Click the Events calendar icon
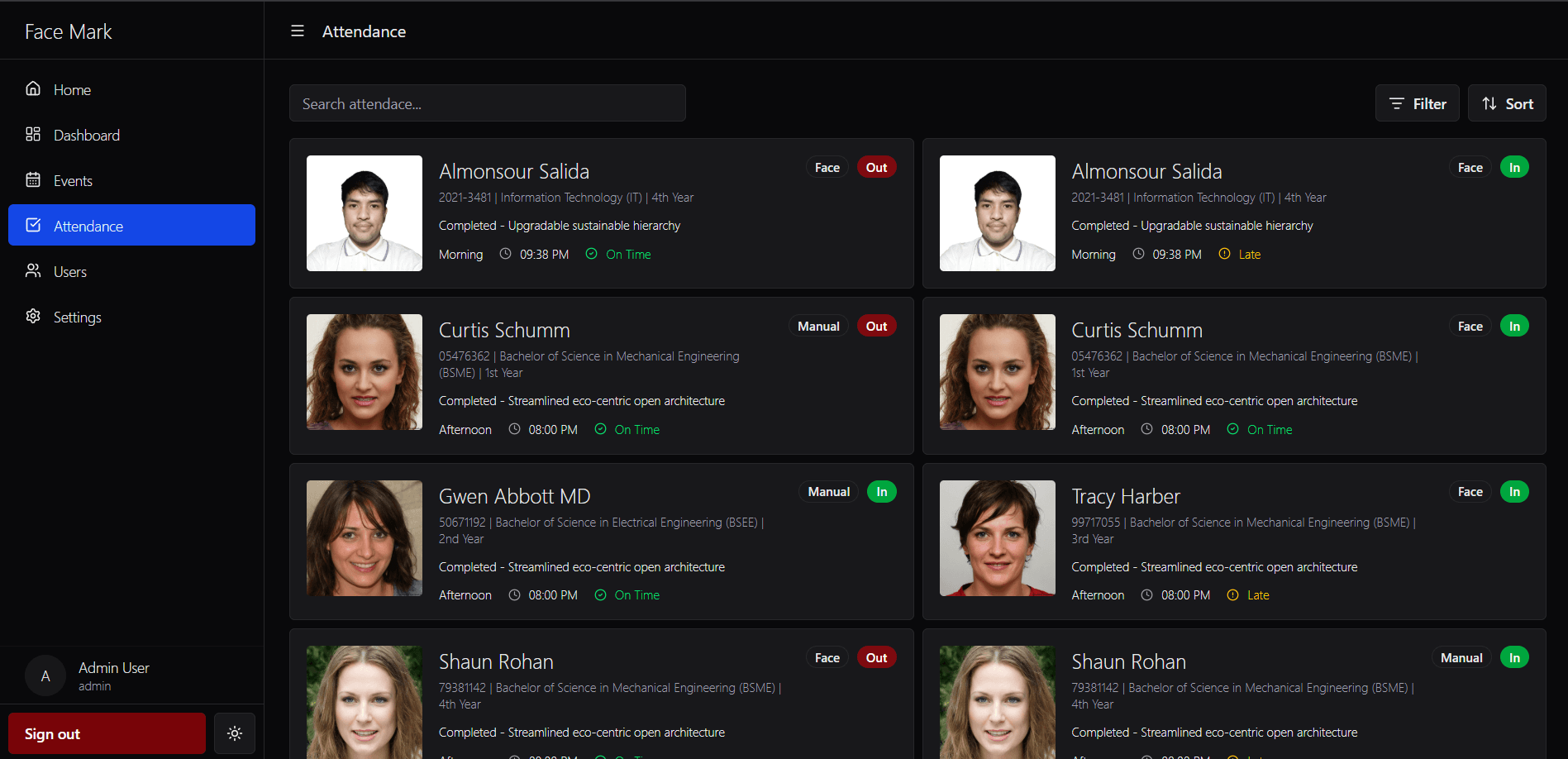 (33, 179)
